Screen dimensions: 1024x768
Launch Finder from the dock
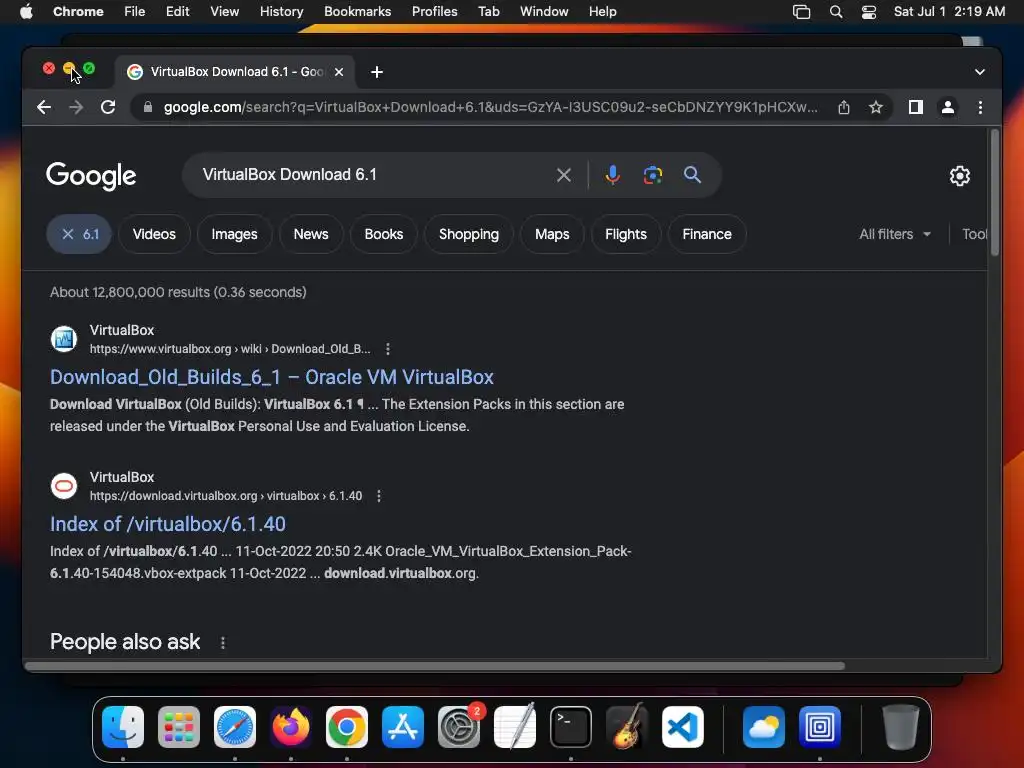123,727
